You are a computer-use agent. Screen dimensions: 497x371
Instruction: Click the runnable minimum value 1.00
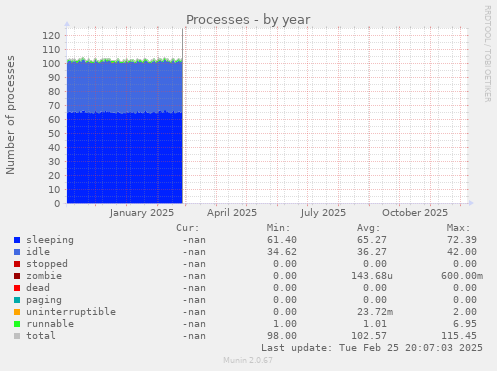[x=285, y=324]
